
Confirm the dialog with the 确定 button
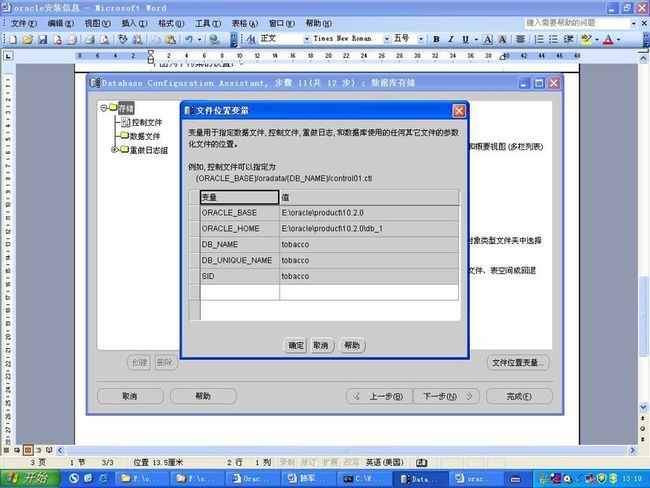coord(296,345)
